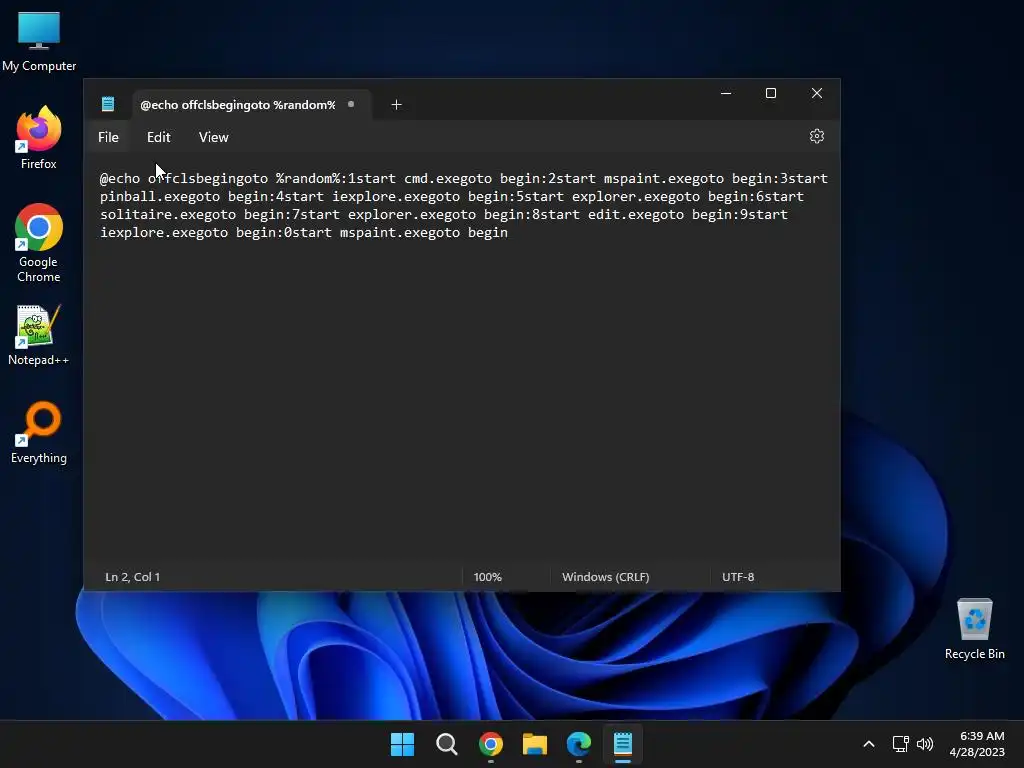Select the My Computer desktop icon

39,42
